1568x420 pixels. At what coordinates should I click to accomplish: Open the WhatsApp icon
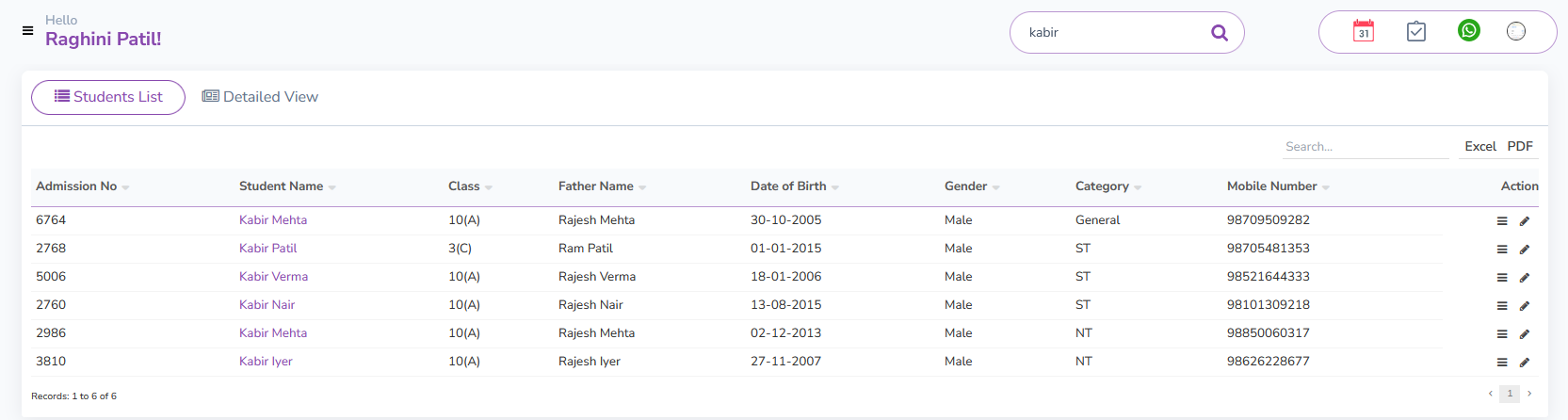[x=1468, y=31]
